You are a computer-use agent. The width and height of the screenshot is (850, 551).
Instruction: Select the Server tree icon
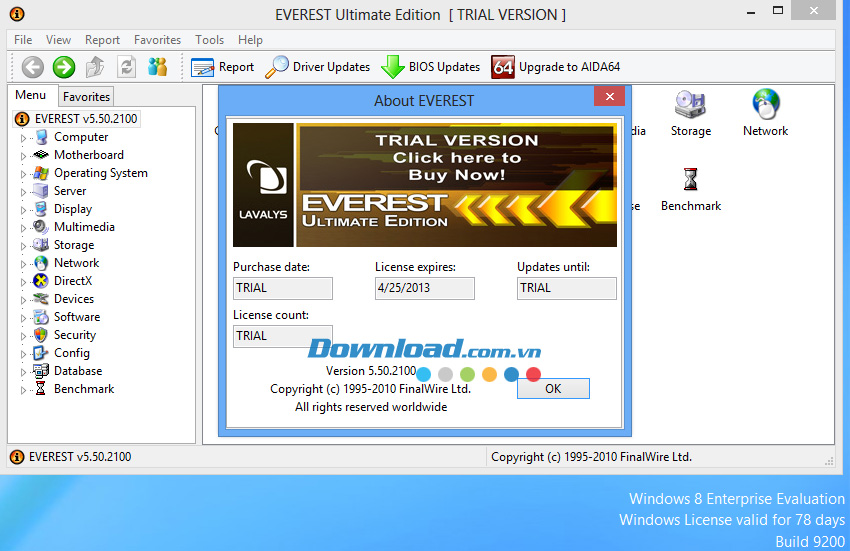[x=41, y=191]
